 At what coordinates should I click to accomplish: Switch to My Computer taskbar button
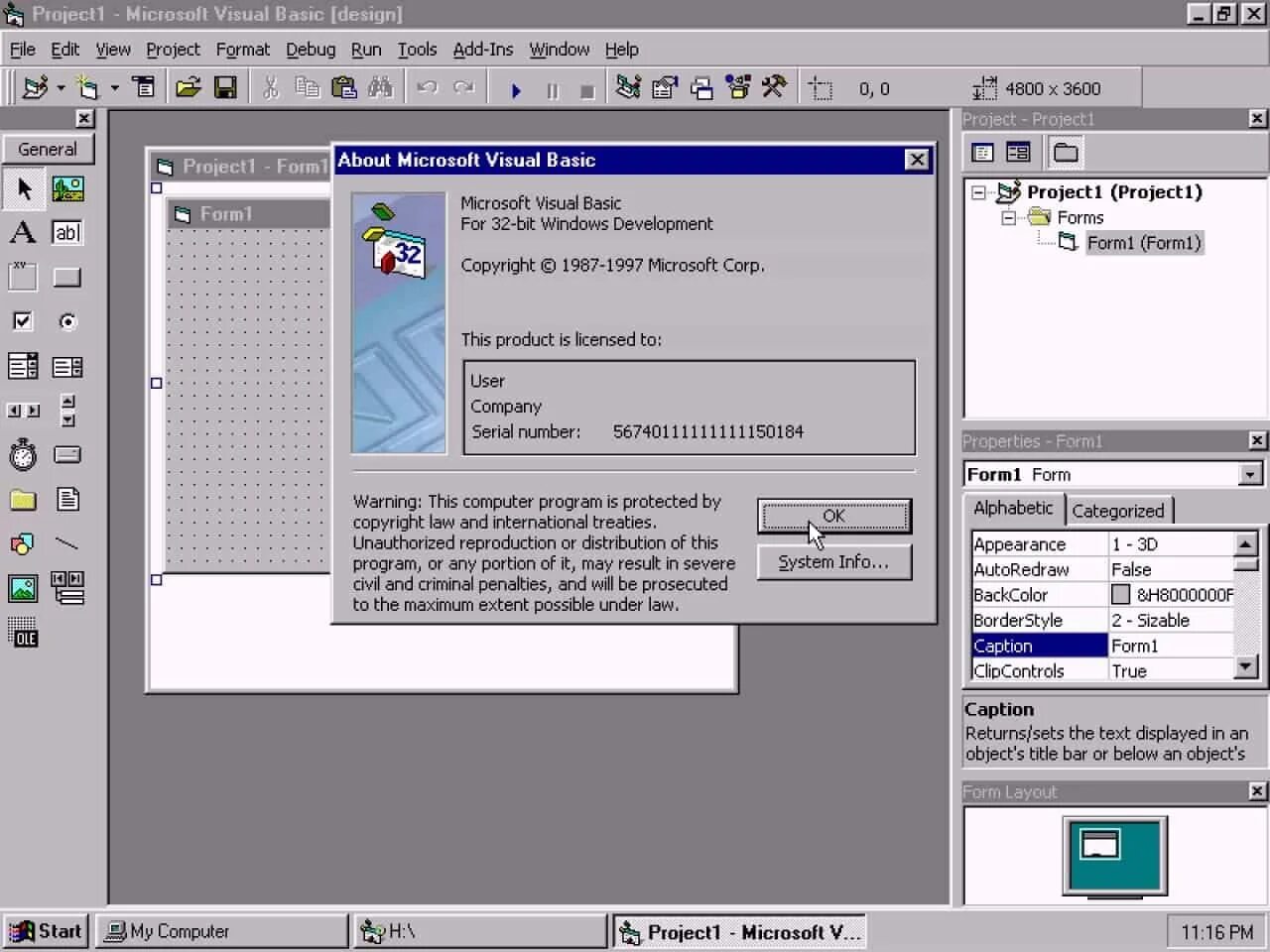(x=222, y=931)
